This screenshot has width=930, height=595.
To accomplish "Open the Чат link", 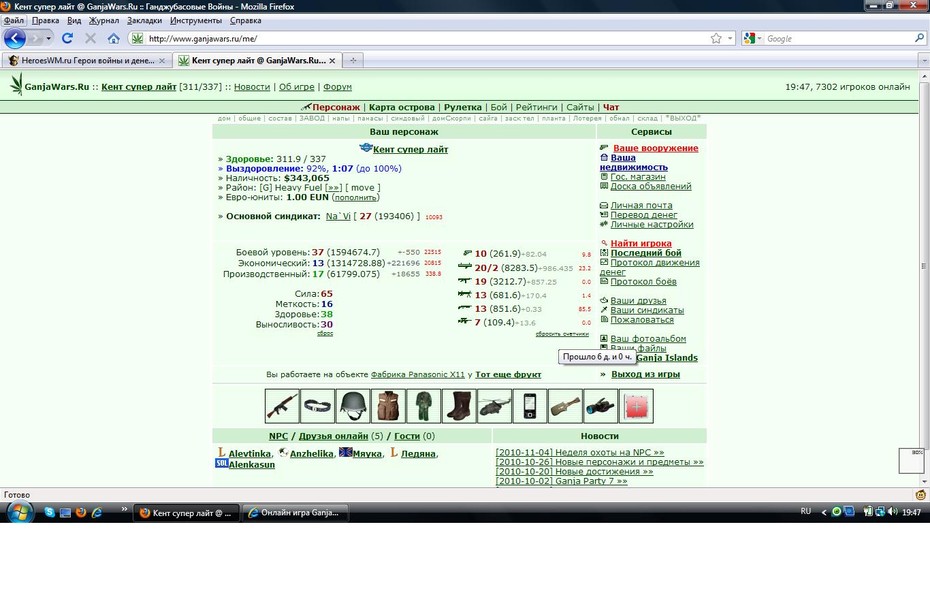I will tap(611, 107).
